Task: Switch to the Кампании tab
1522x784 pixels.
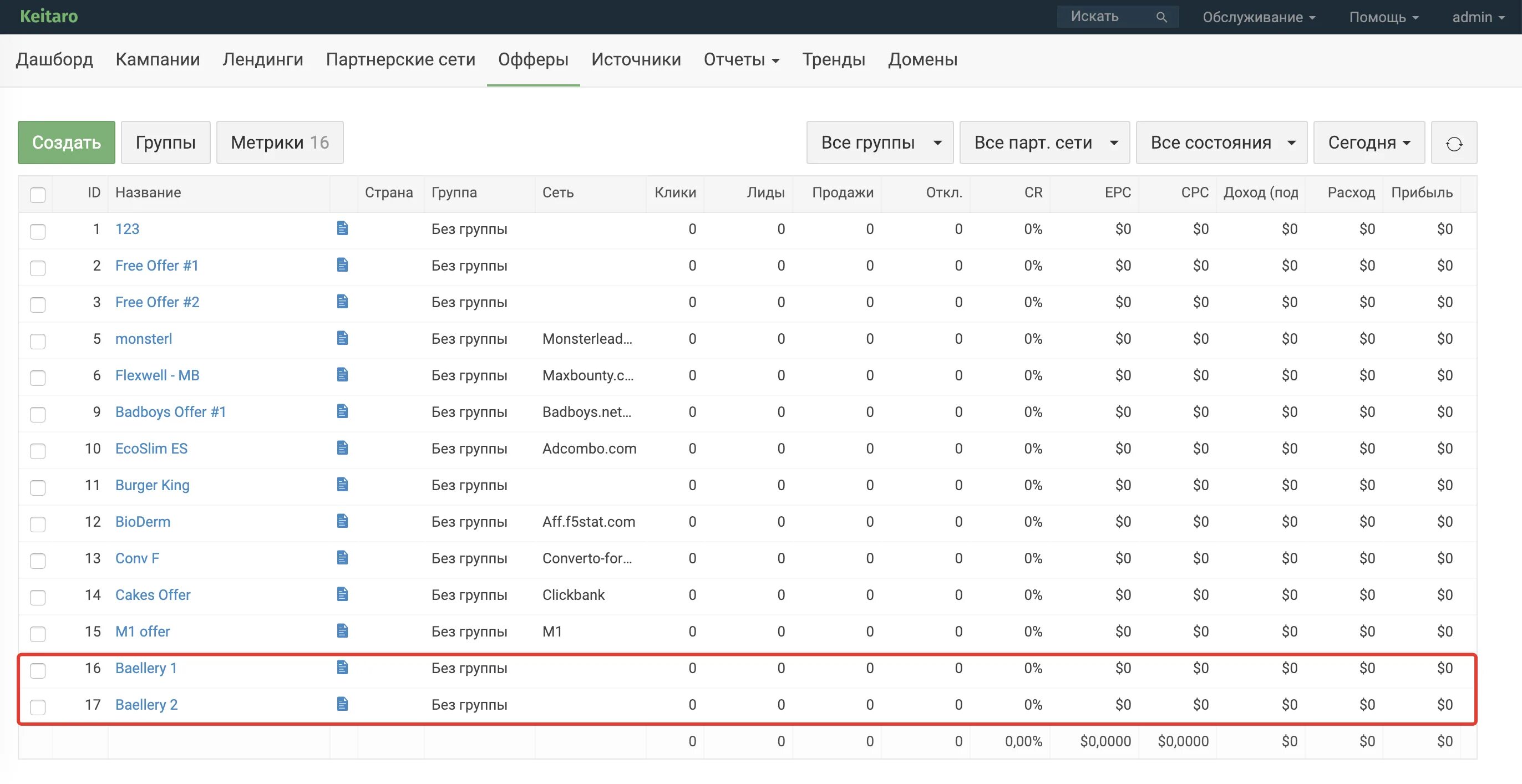Action: click(x=158, y=60)
